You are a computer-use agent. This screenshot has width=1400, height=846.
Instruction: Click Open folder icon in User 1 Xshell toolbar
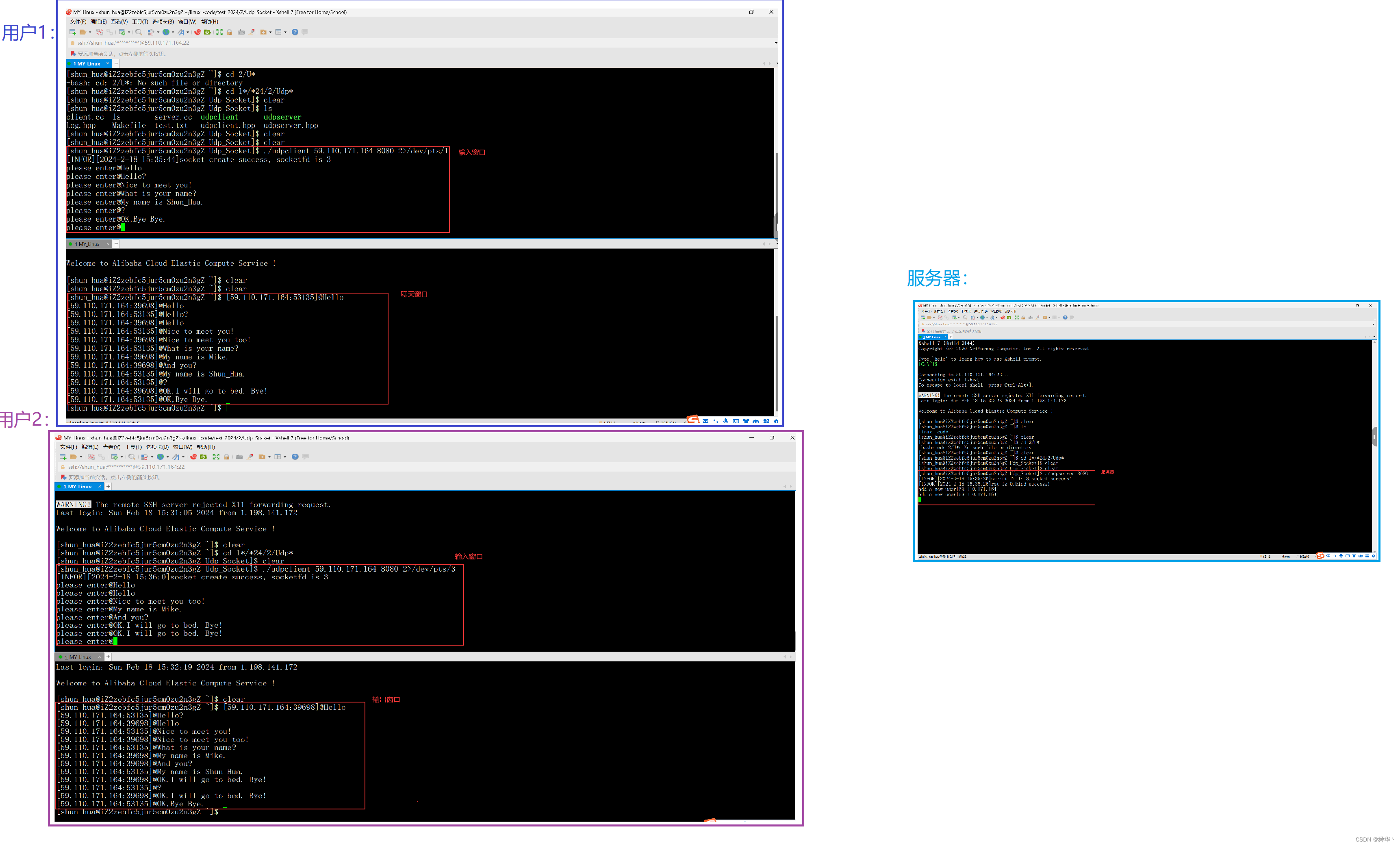(83, 33)
